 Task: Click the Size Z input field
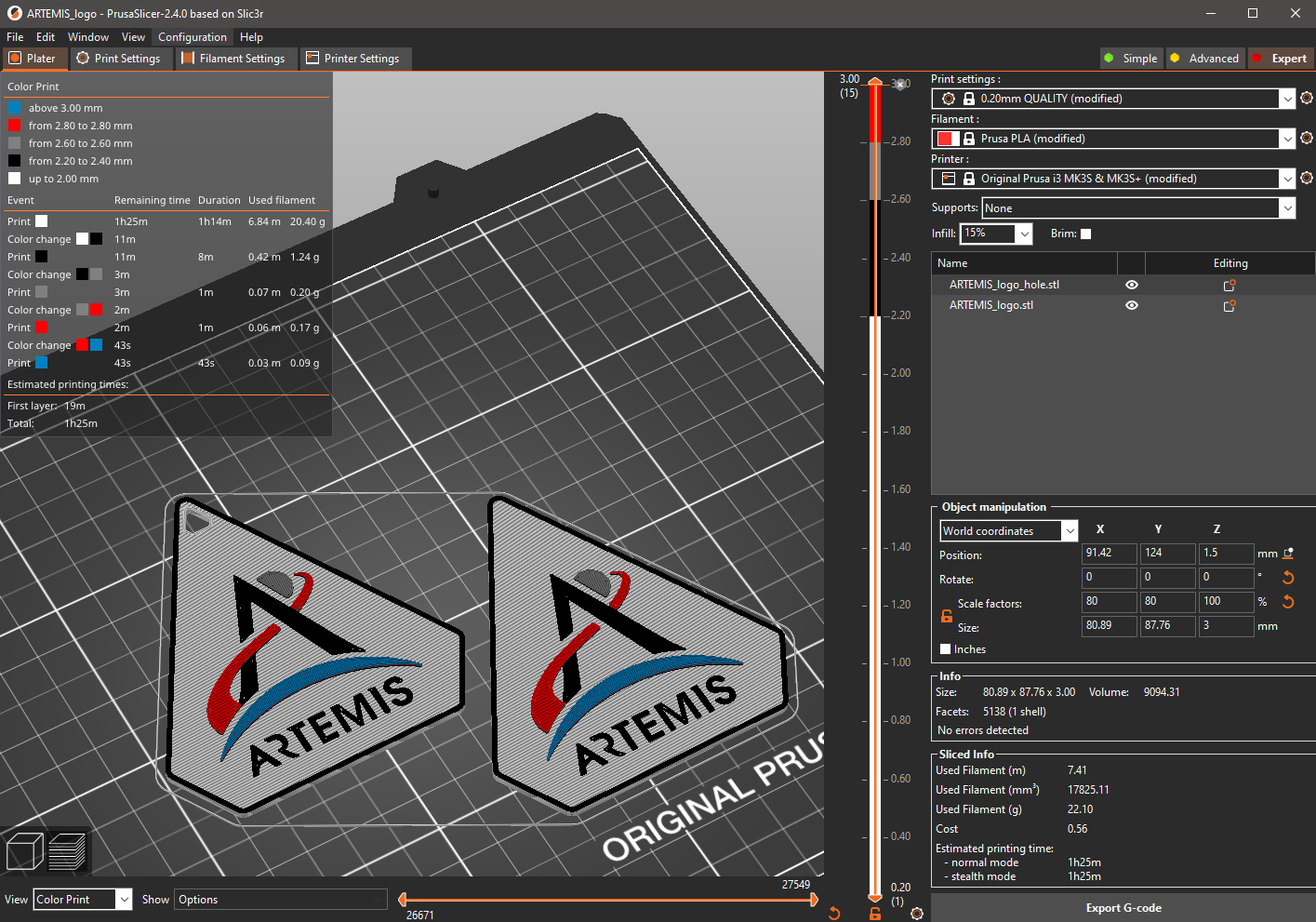coord(1227,626)
